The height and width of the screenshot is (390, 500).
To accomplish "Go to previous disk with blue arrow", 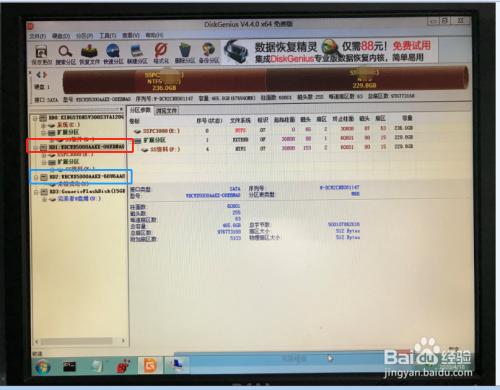I will pos(39,75).
